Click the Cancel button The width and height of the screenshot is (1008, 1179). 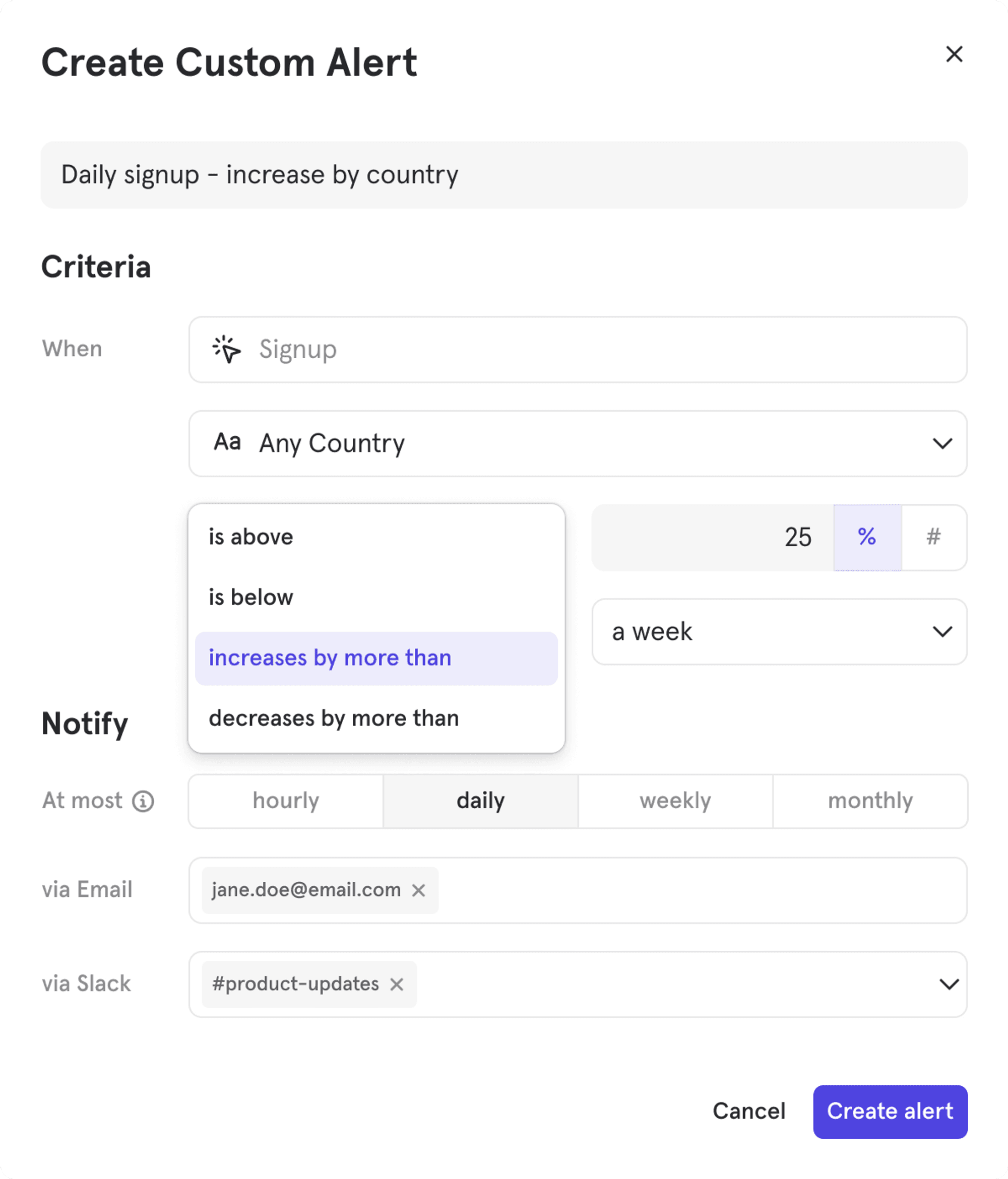pyautogui.click(x=748, y=1111)
